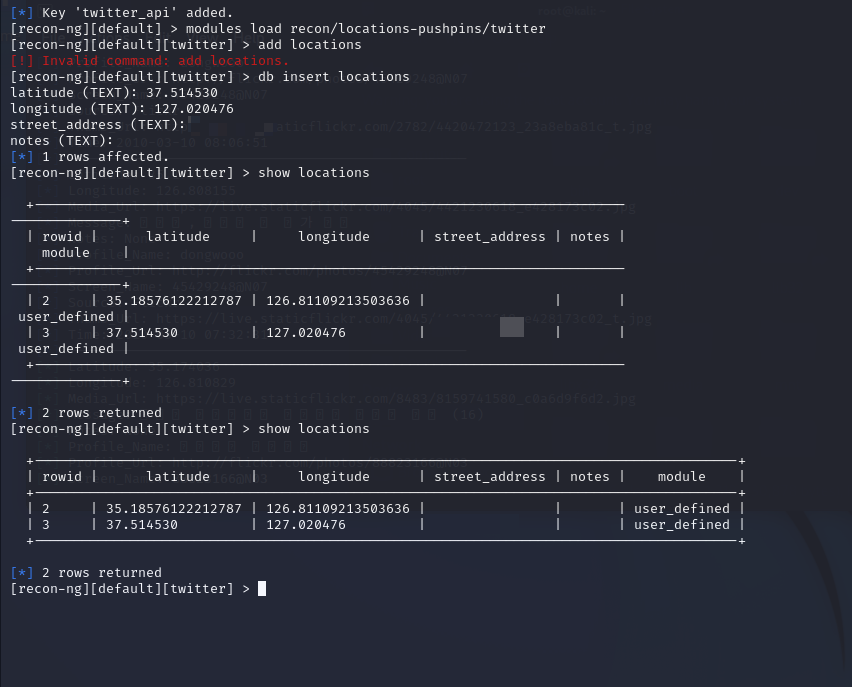This screenshot has height=687, width=852.
Task: Click 'street_address' header in first table
Action: click(490, 237)
